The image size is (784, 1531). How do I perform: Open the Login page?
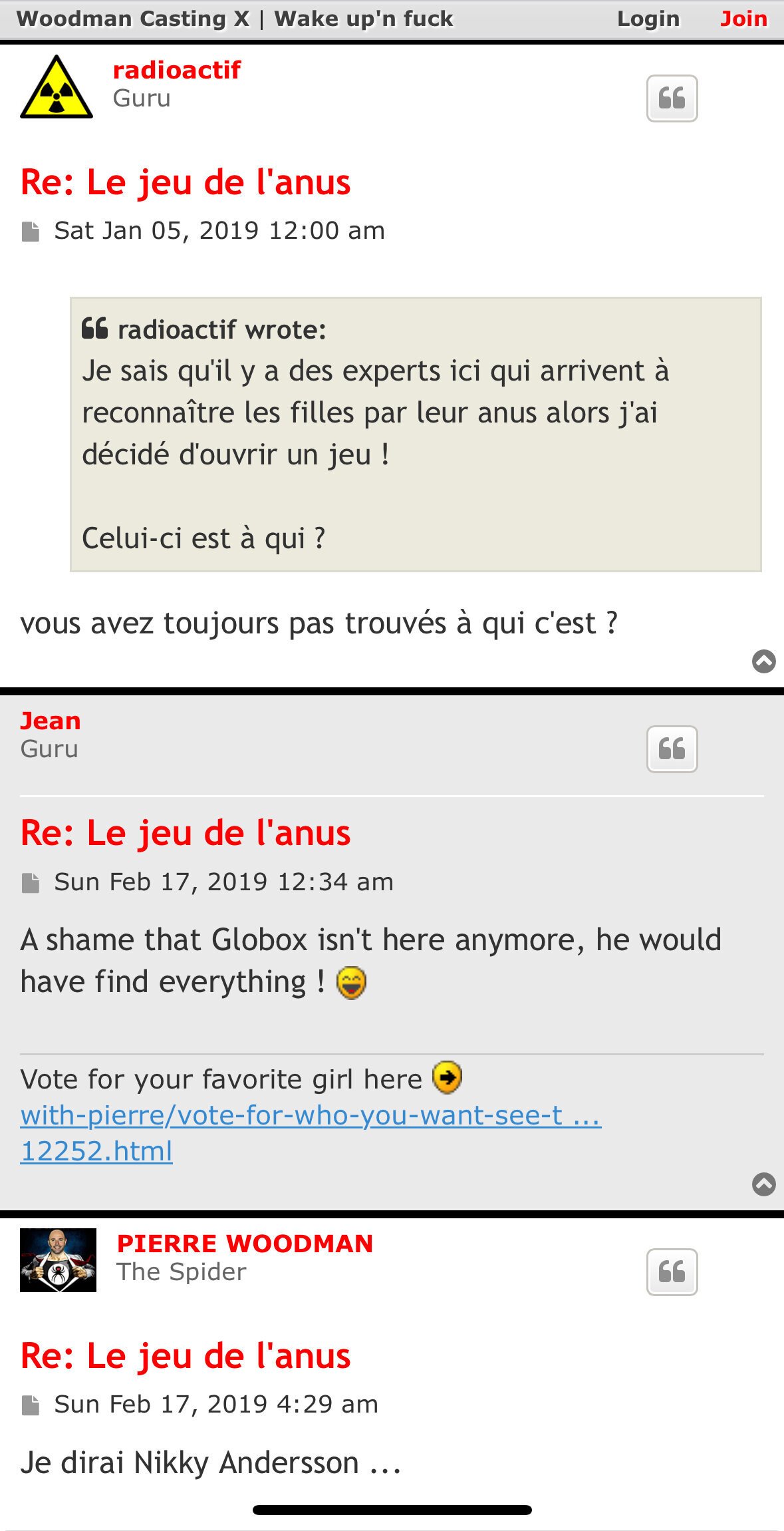648,19
